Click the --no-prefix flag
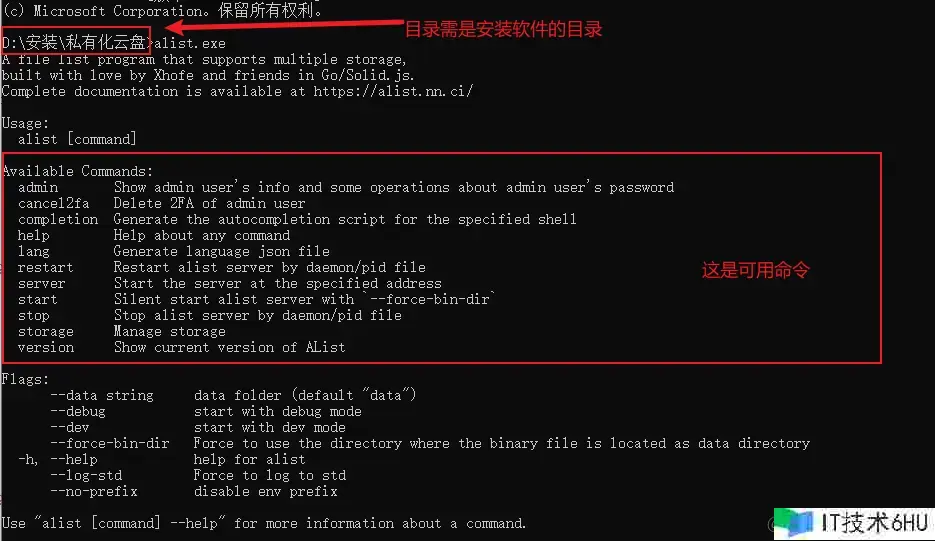Image resolution: width=935 pixels, height=541 pixels. (93, 491)
